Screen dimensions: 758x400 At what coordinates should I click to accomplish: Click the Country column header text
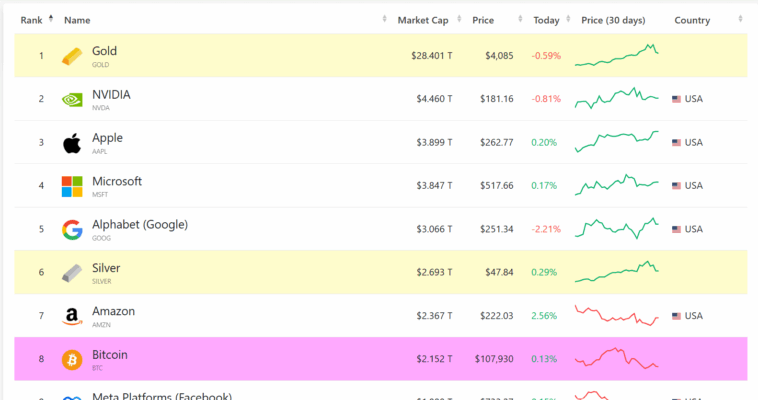[x=692, y=20]
